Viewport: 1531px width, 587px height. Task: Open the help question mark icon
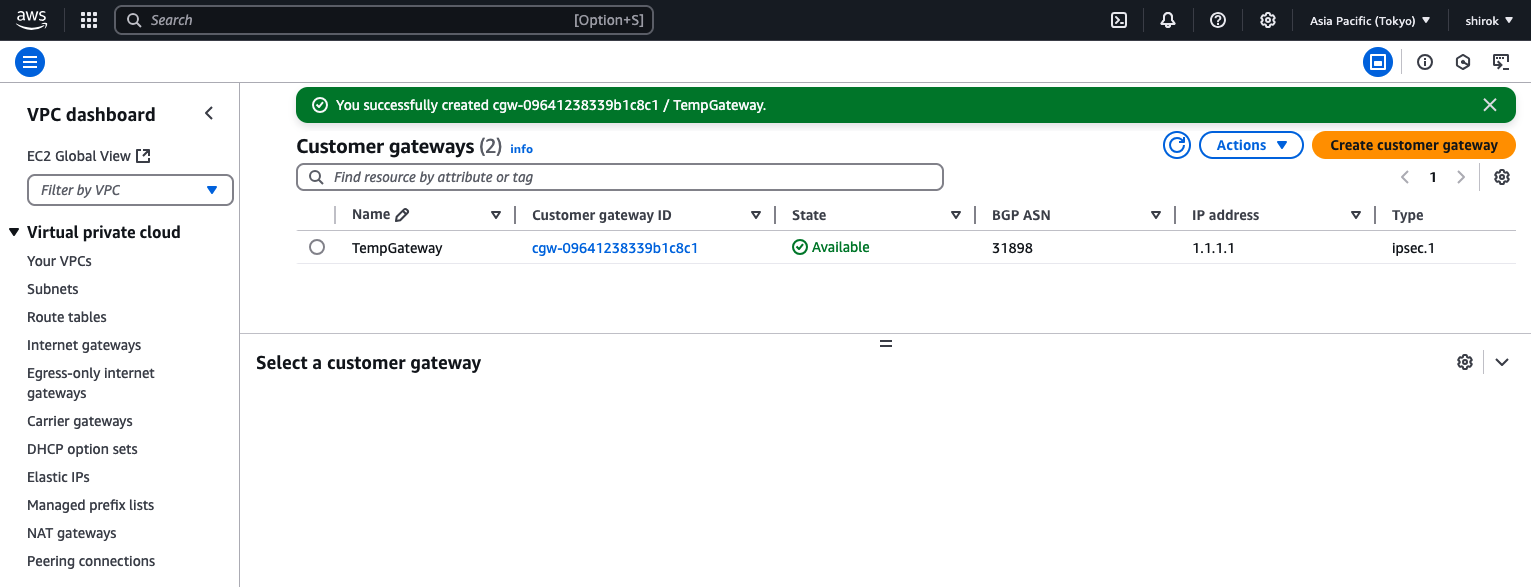point(1218,20)
